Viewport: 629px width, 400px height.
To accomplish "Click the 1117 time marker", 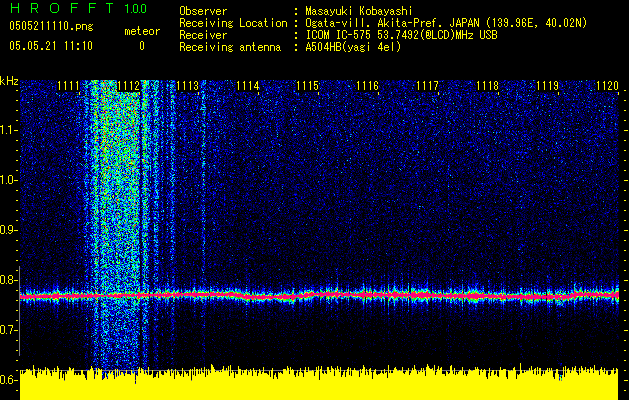I will coord(428,86).
